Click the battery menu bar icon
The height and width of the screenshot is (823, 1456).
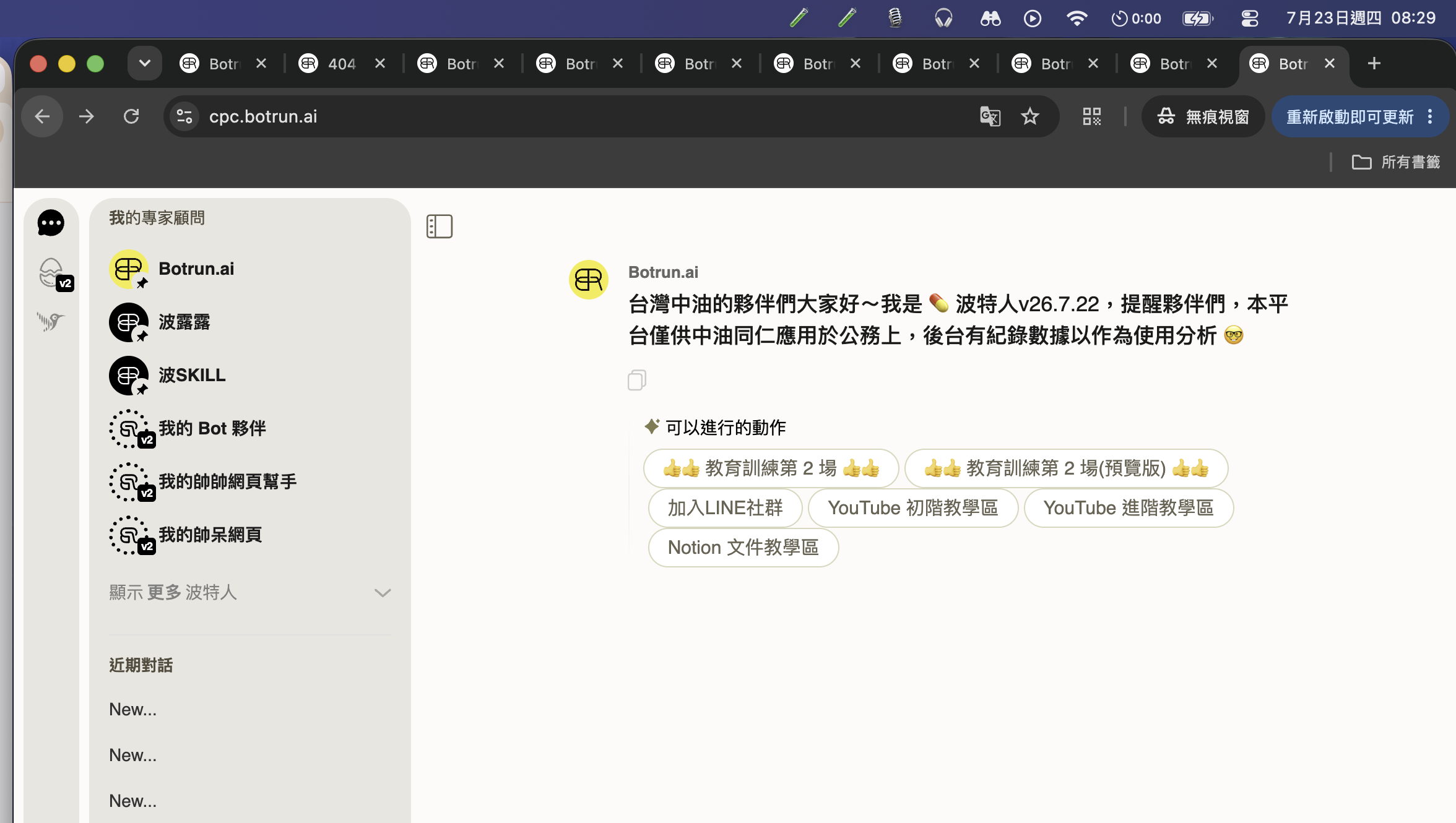click(1198, 19)
